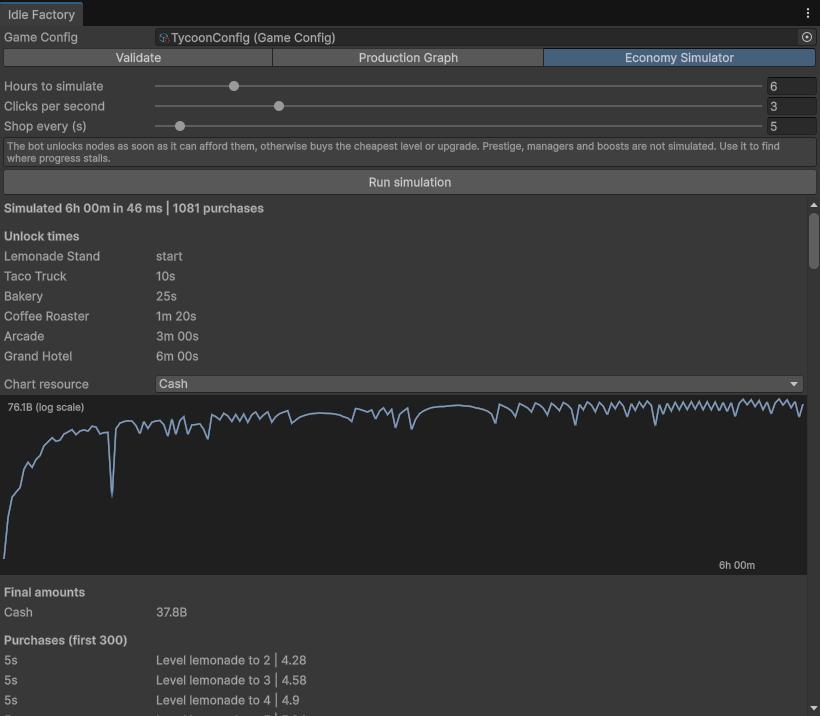Image resolution: width=820 pixels, height=716 pixels.
Task: Switch to the Production Graph tab
Action: pyautogui.click(x=408, y=58)
